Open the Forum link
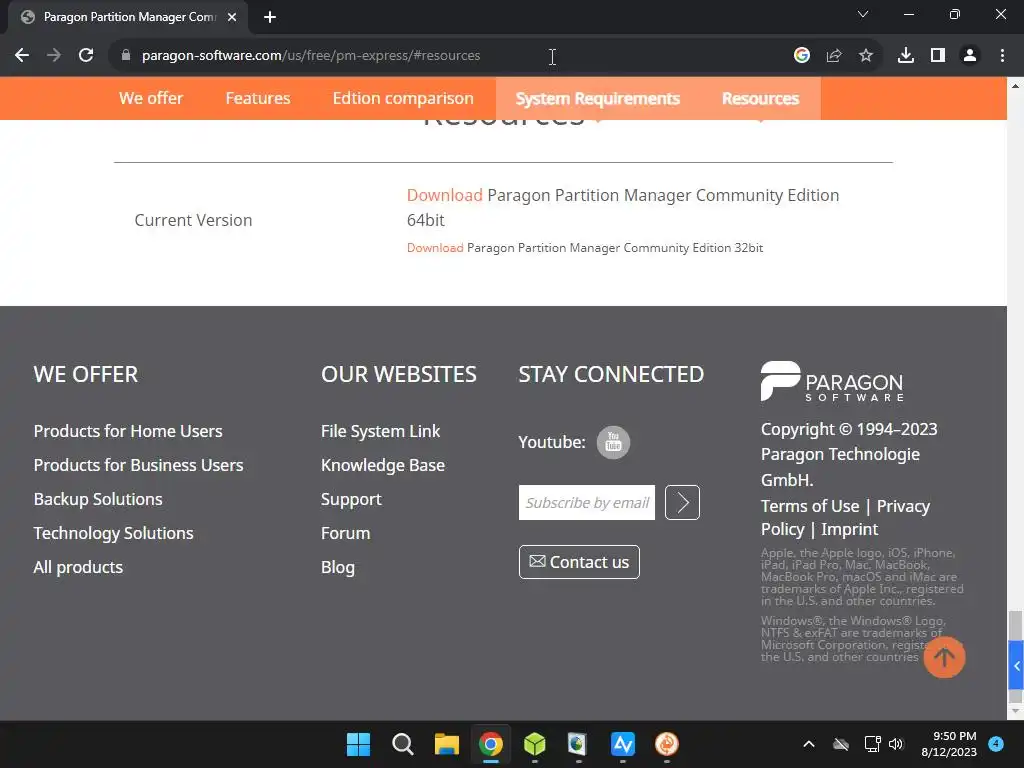This screenshot has height=768, width=1024. click(345, 533)
